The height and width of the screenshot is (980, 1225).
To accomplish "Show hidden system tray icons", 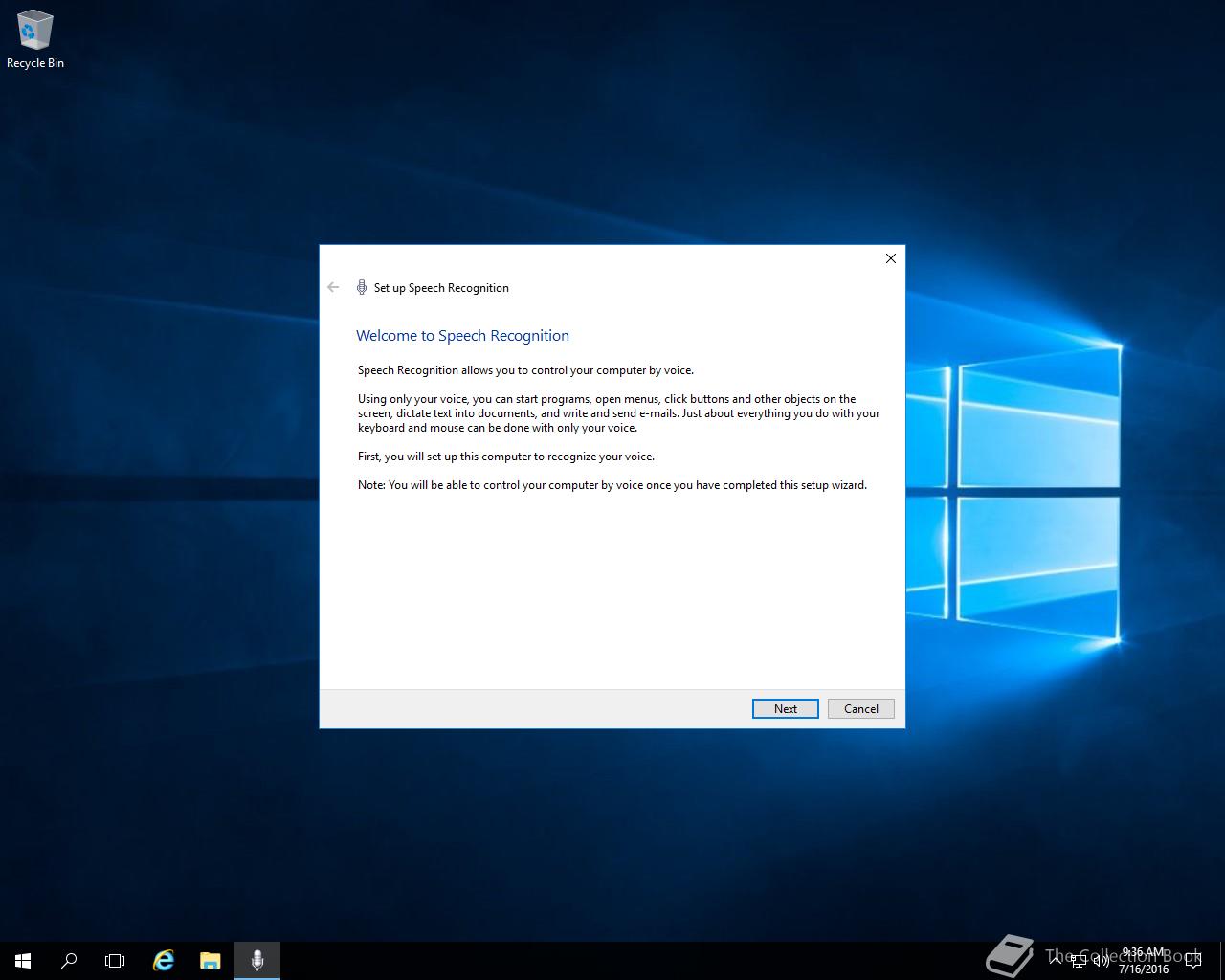I will [1056, 960].
